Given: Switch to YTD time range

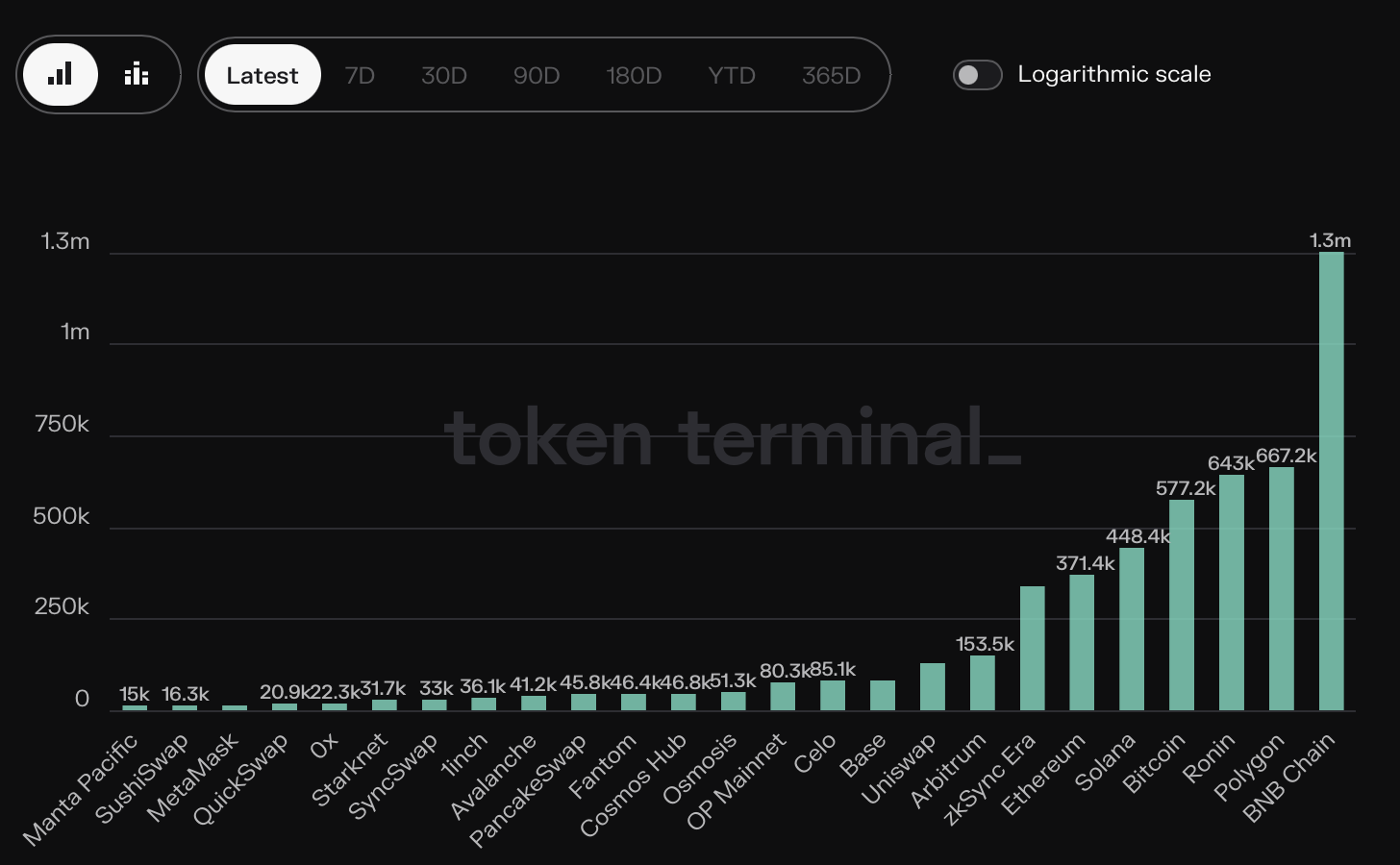Looking at the screenshot, I should tap(732, 75).
